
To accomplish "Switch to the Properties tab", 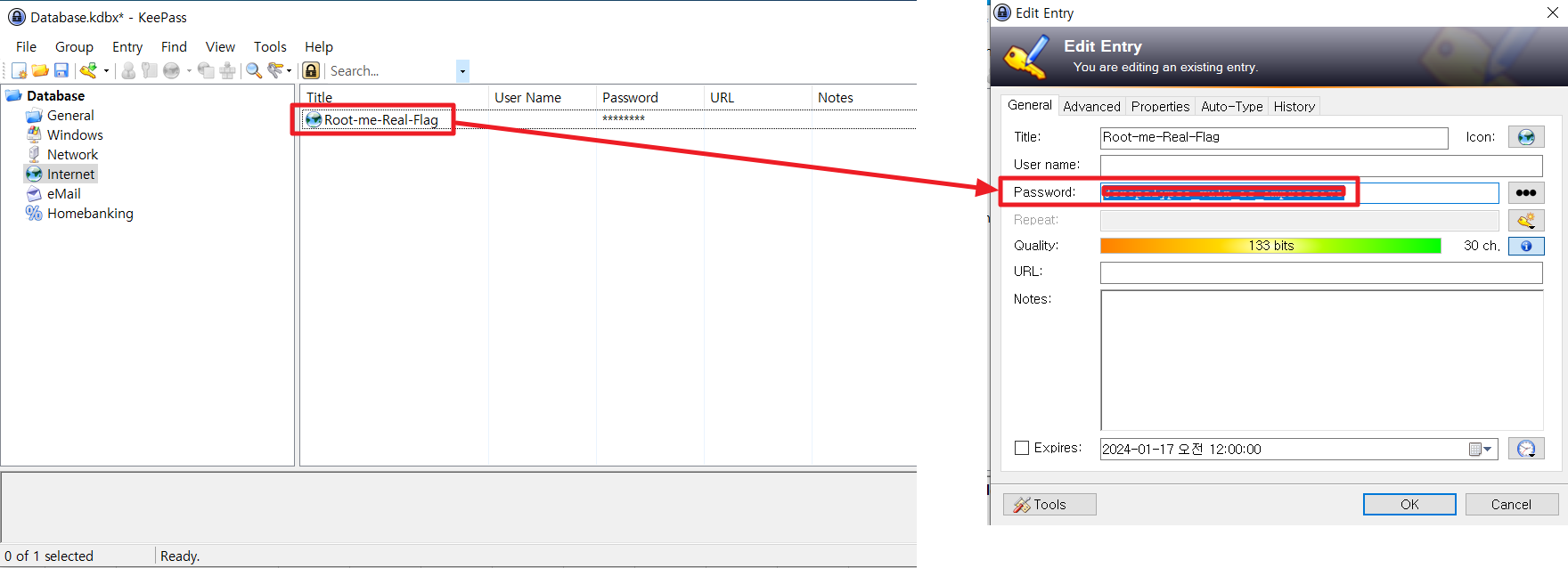I will point(1160,107).
